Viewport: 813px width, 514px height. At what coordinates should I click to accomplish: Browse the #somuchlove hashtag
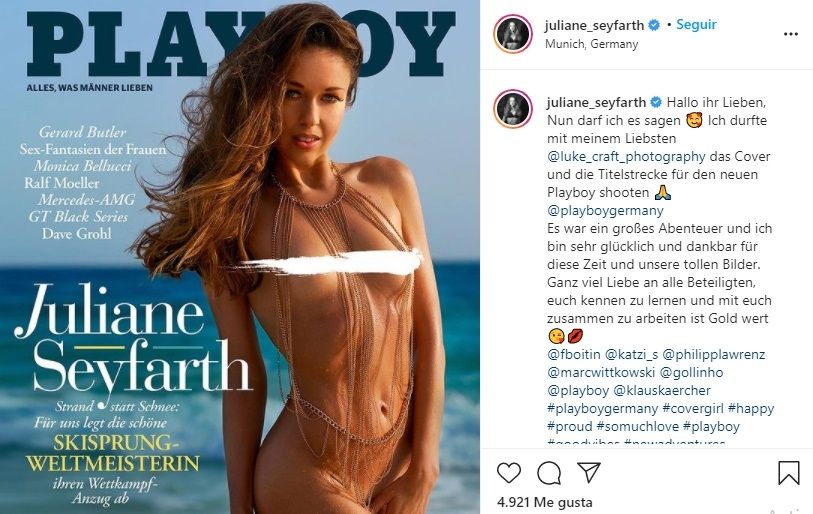point(637,426)
